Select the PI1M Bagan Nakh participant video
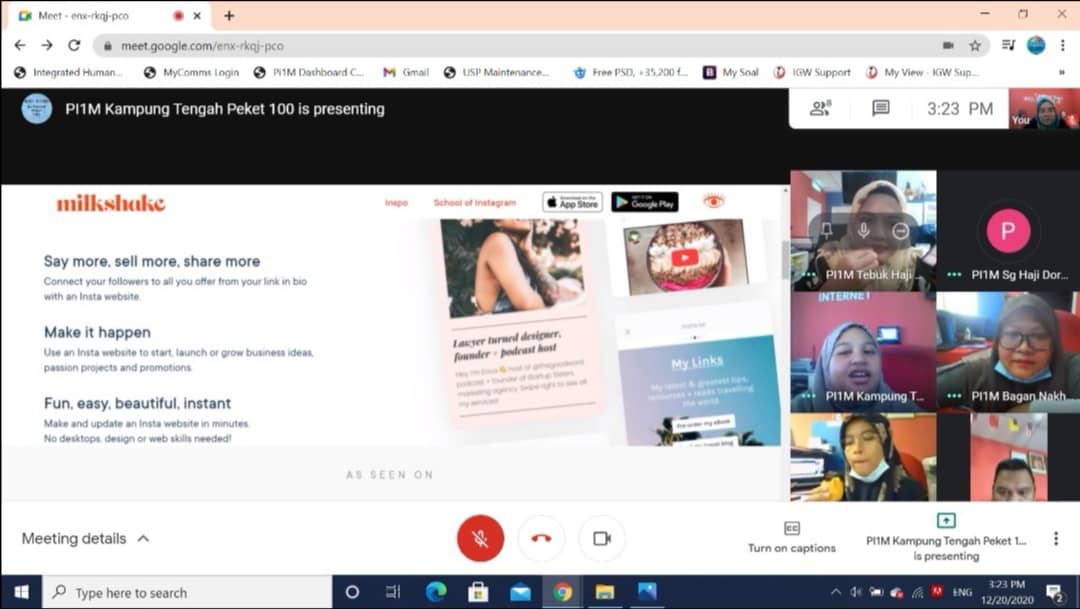This screenshot has height=609, width=1080. click(x=1008, y=350)
